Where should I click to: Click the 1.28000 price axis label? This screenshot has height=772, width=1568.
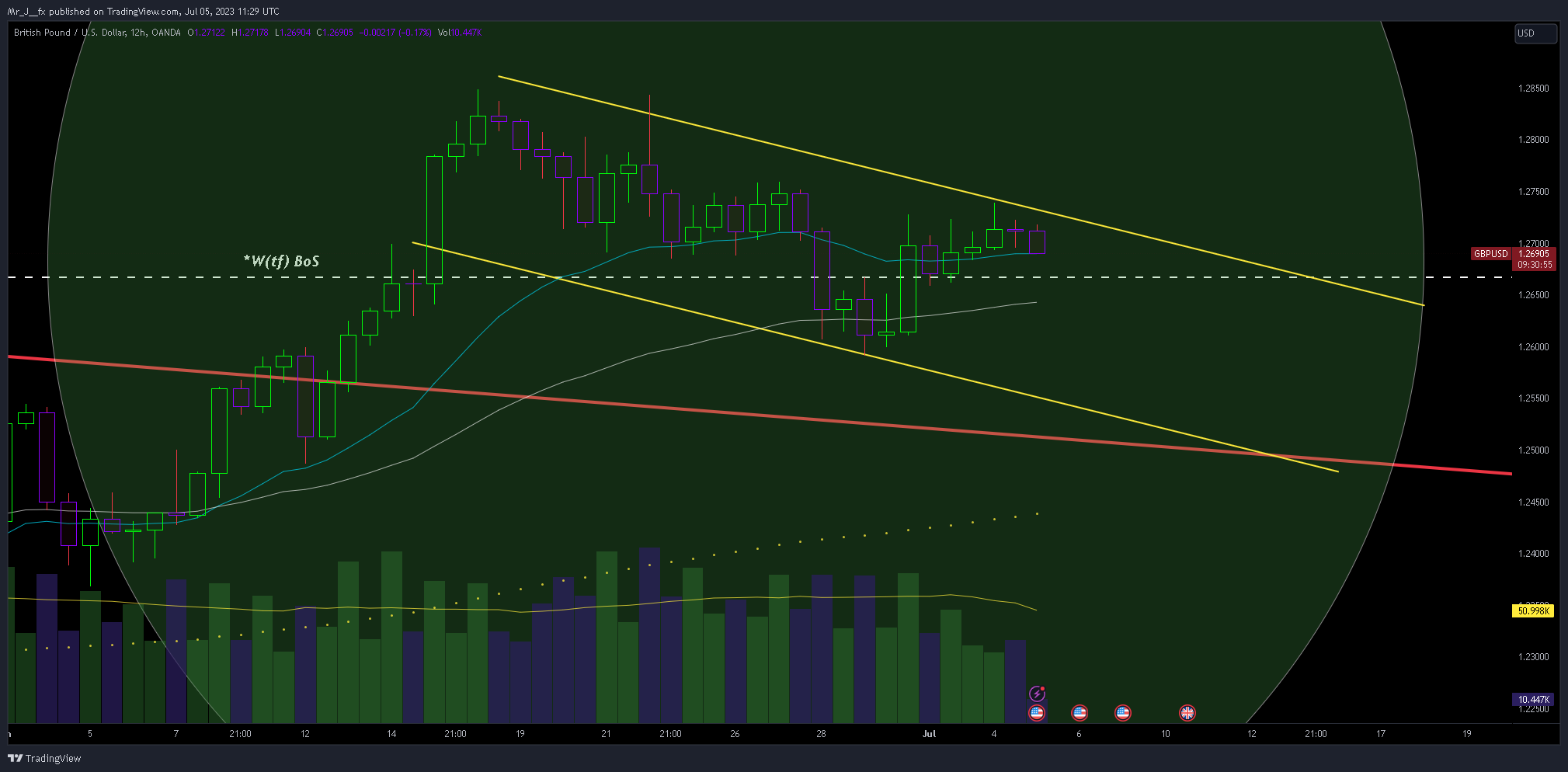click(x=1533, y=140)
